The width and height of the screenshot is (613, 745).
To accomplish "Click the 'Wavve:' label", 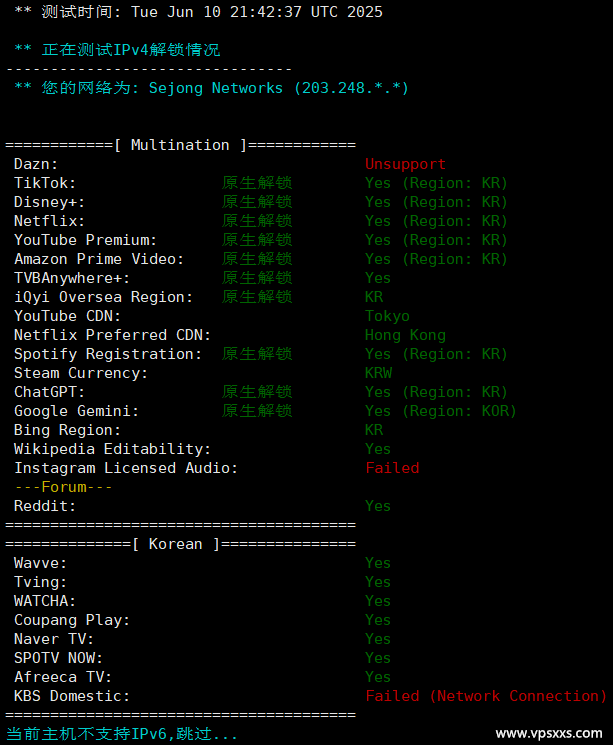I will click(x=40, y=563).
